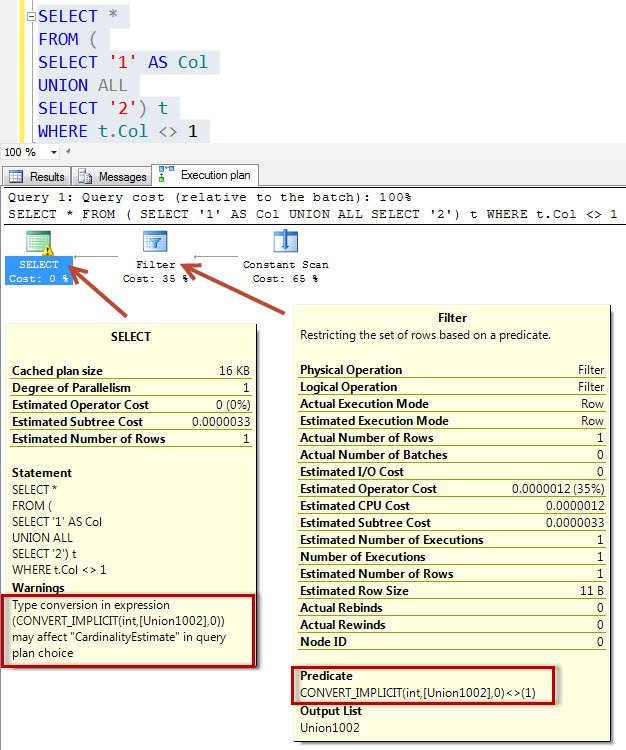This screenshot has width=626, height=750.
Task: Click 'Actual Rebinds' row
Action: 452,607
